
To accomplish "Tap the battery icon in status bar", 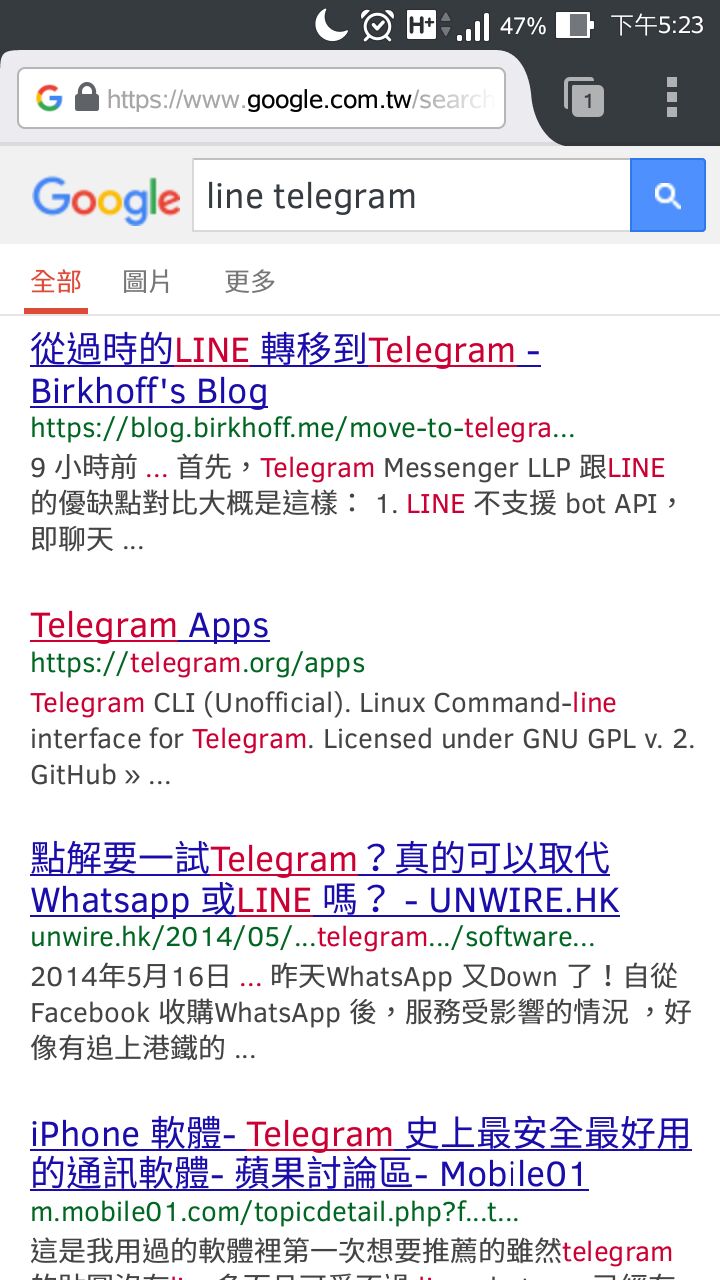I will click(x=574, y=25).
